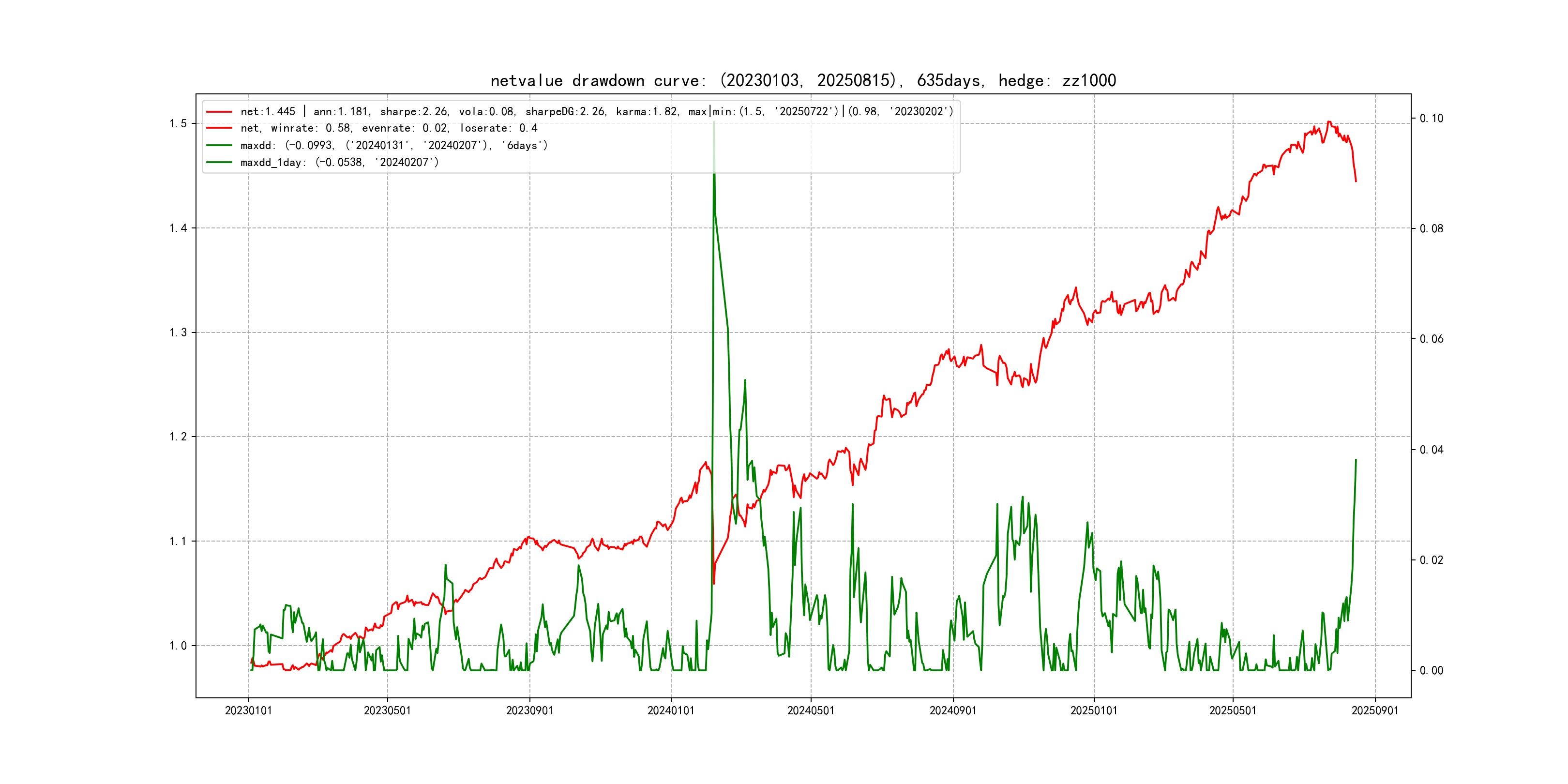Click the chart title text
The image size is (1568, 784).
click(803, 80)
